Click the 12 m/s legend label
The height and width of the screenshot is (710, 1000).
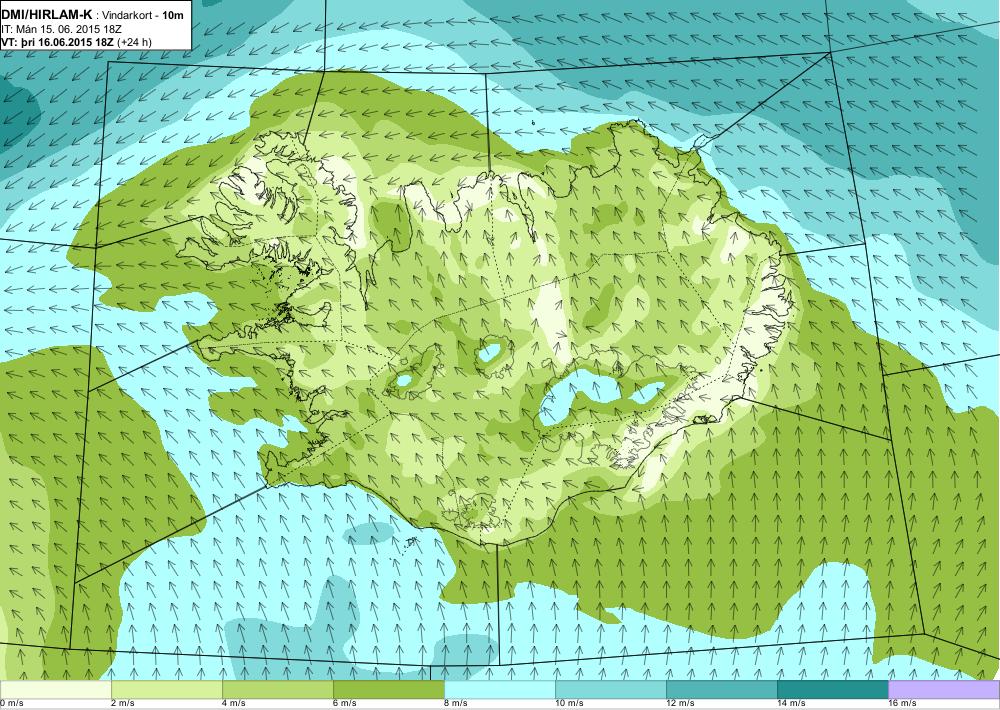click(680, 703)
